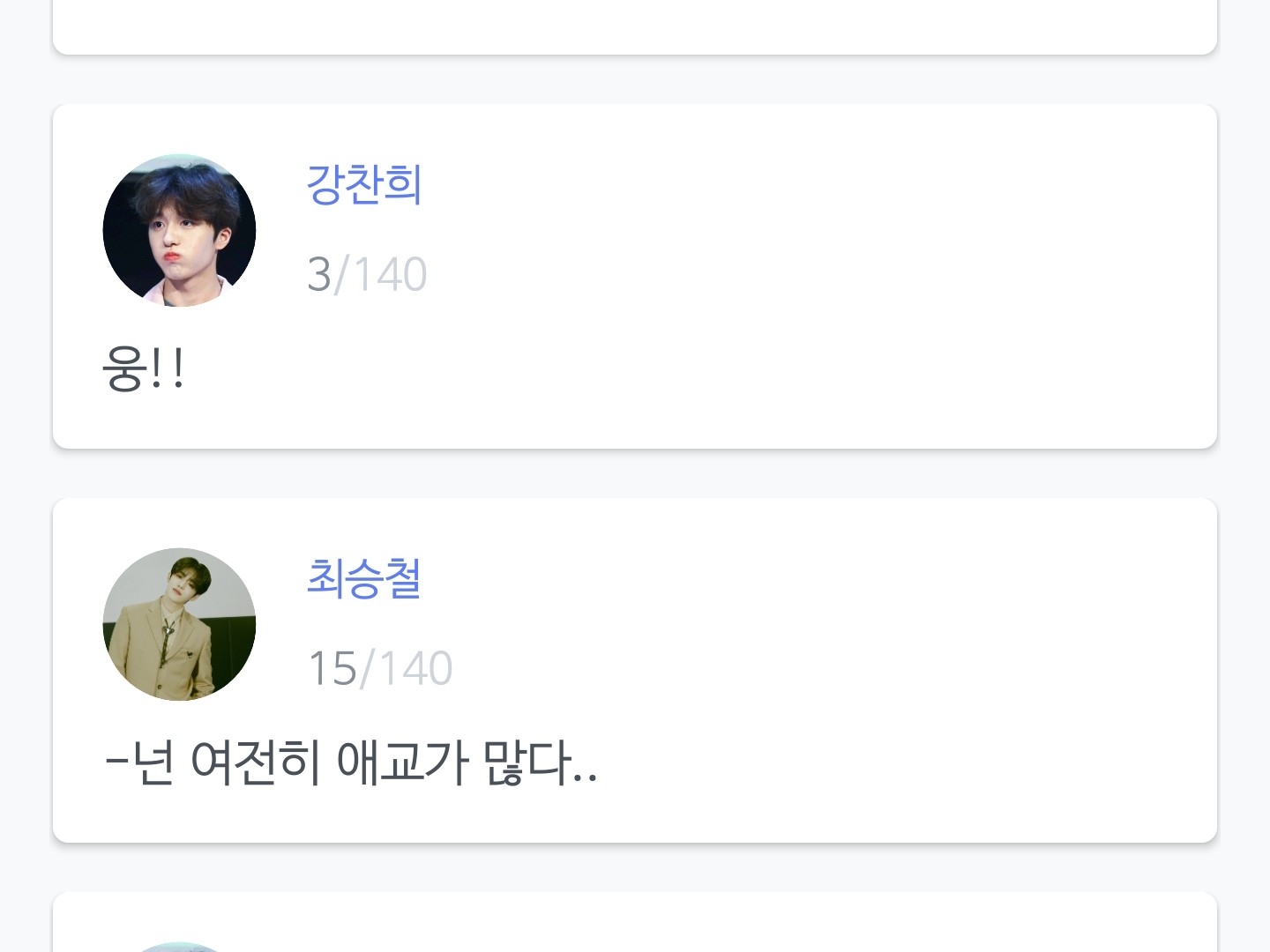This screenshot has width=1270, height=952.
Task: Click the 3/140 character counter
Action: click(367, 274)
